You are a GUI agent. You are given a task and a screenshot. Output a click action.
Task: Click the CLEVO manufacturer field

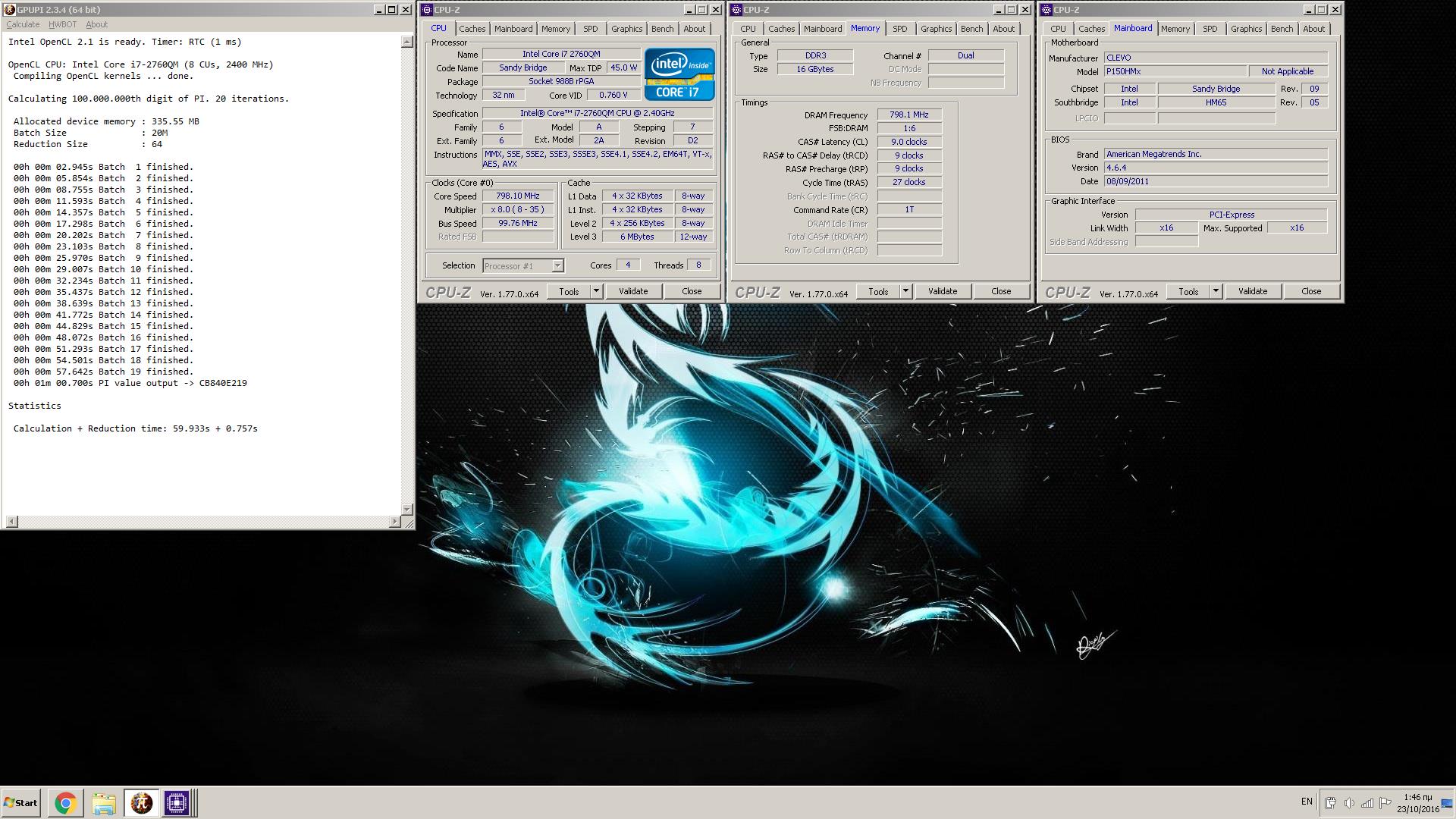tap(1216, 58)
